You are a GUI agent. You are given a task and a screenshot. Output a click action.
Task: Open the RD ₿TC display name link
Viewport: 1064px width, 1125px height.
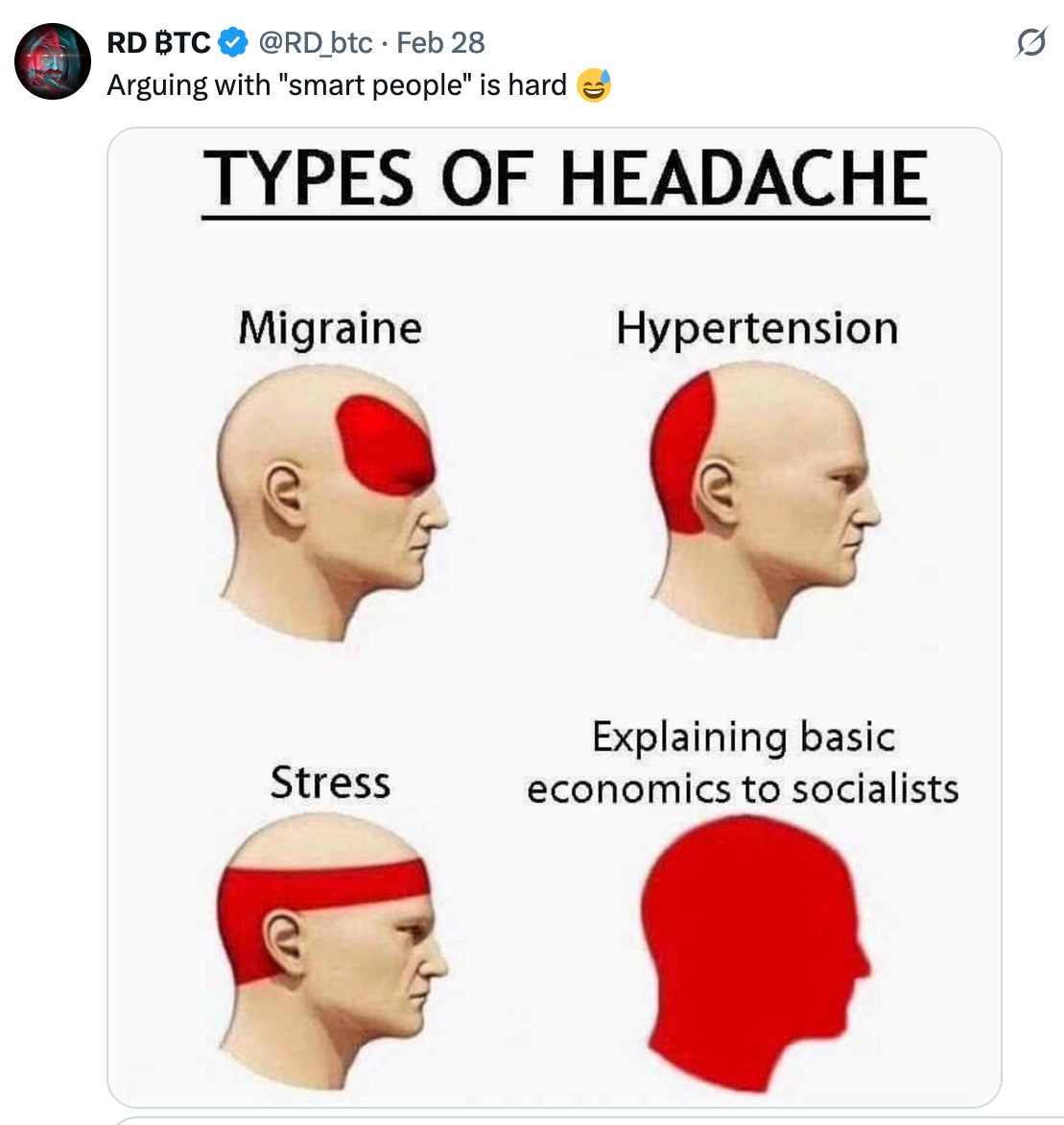pos(158,43)
